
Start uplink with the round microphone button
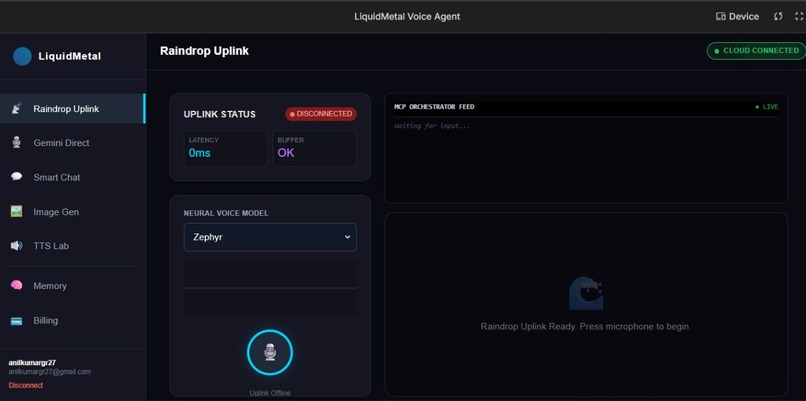[270, 353]
